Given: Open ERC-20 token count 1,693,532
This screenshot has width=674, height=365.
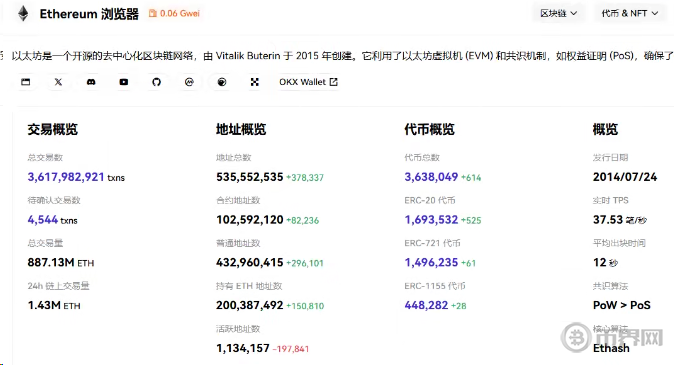Looking at the screenshot, I should tap(431, 220).
